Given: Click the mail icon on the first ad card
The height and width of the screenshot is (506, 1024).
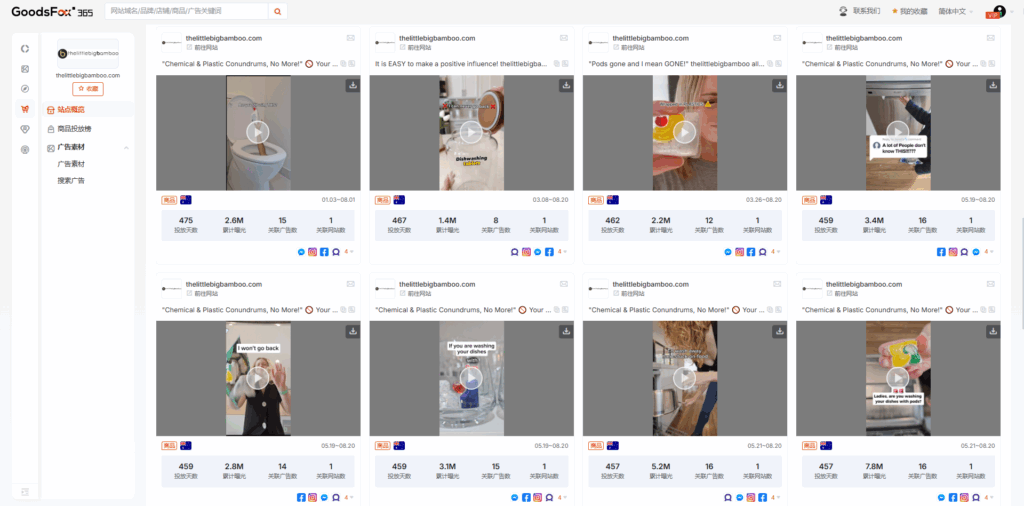Looking at the screenshot, I should pos(351,38).
